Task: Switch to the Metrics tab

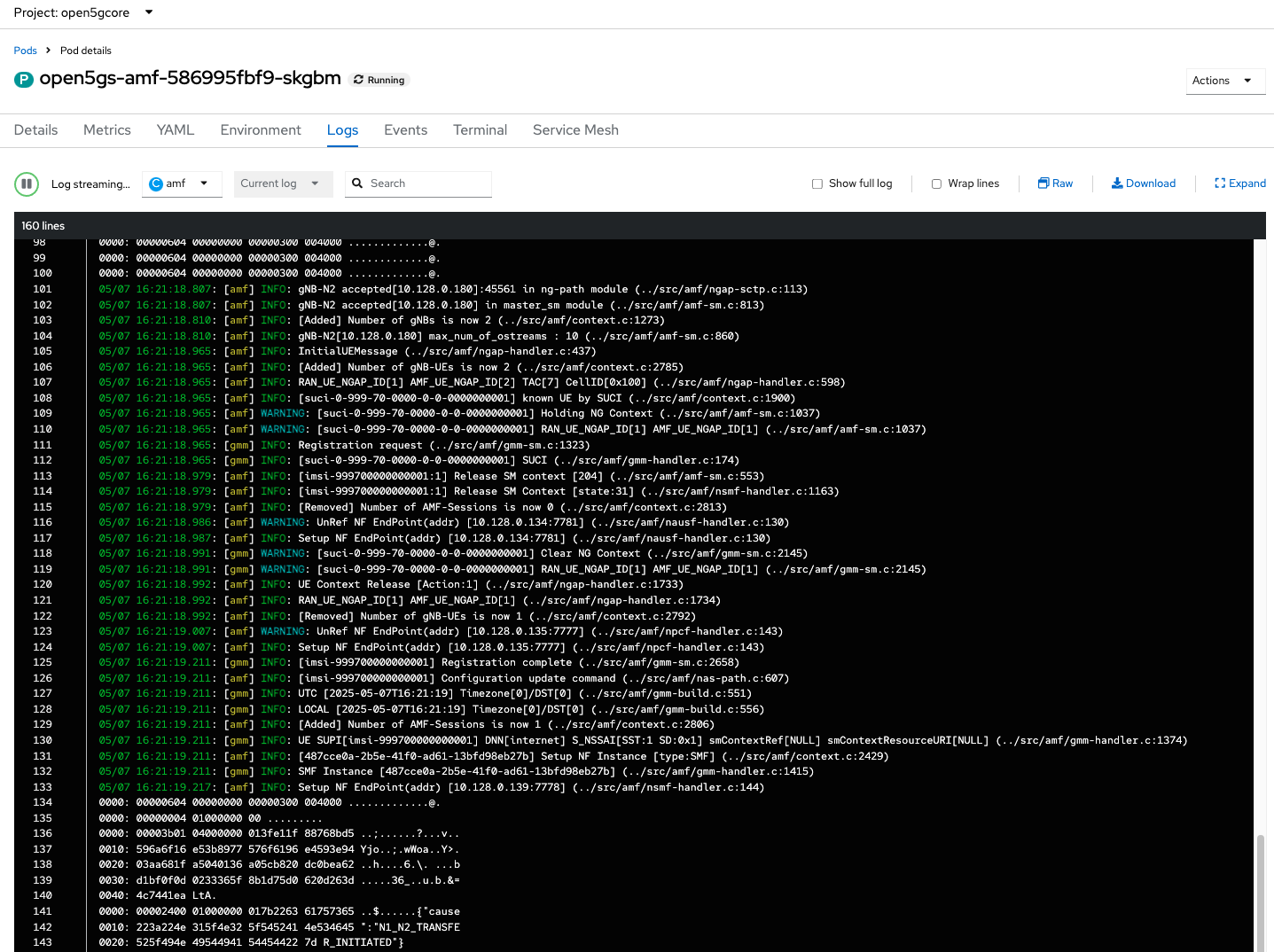Action: [107, 129]
